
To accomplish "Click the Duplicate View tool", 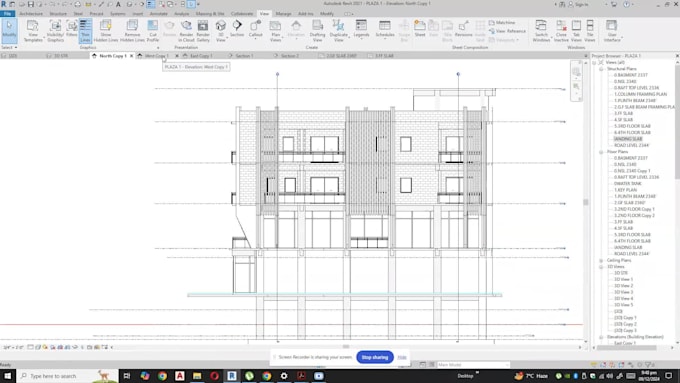I will coord(338,31).
